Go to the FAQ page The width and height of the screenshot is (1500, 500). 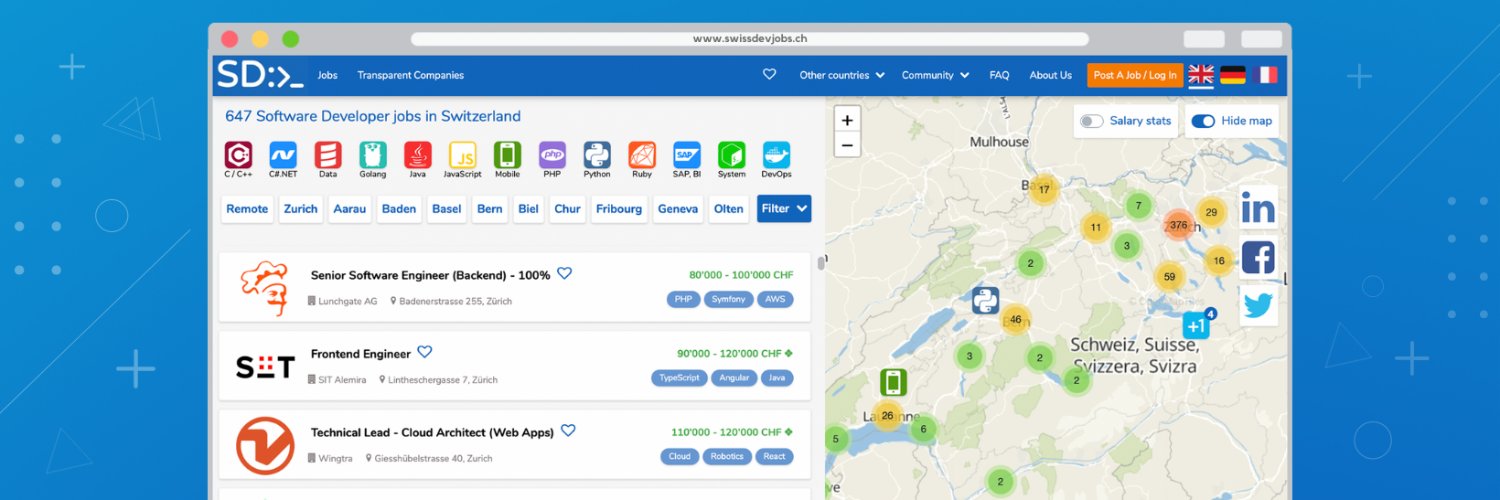999,75
